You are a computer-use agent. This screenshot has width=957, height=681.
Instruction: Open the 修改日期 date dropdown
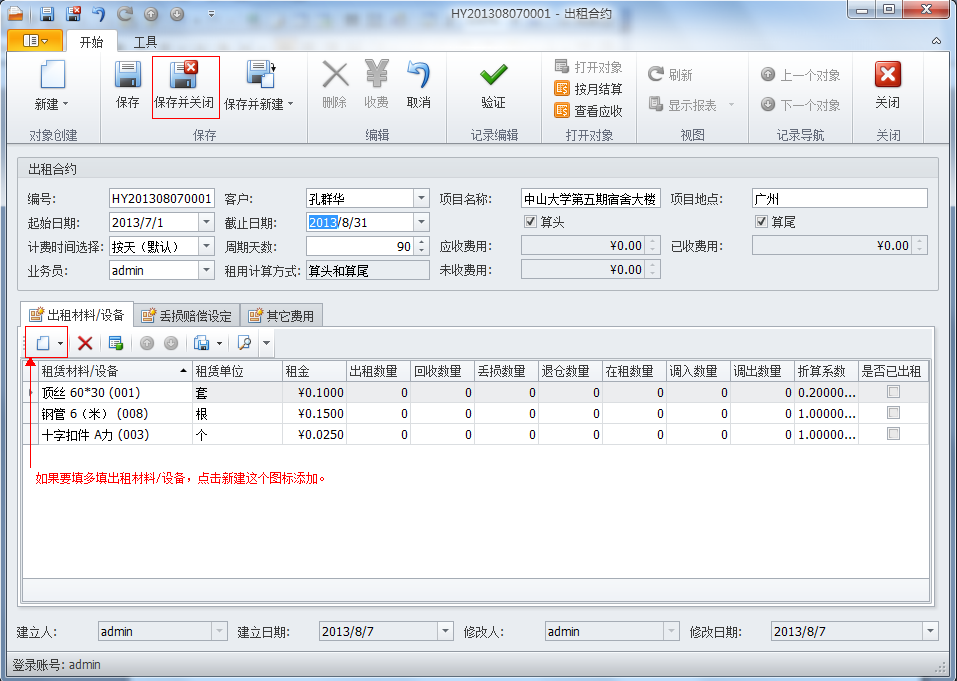pyautogui.click(x=930, y=631)
